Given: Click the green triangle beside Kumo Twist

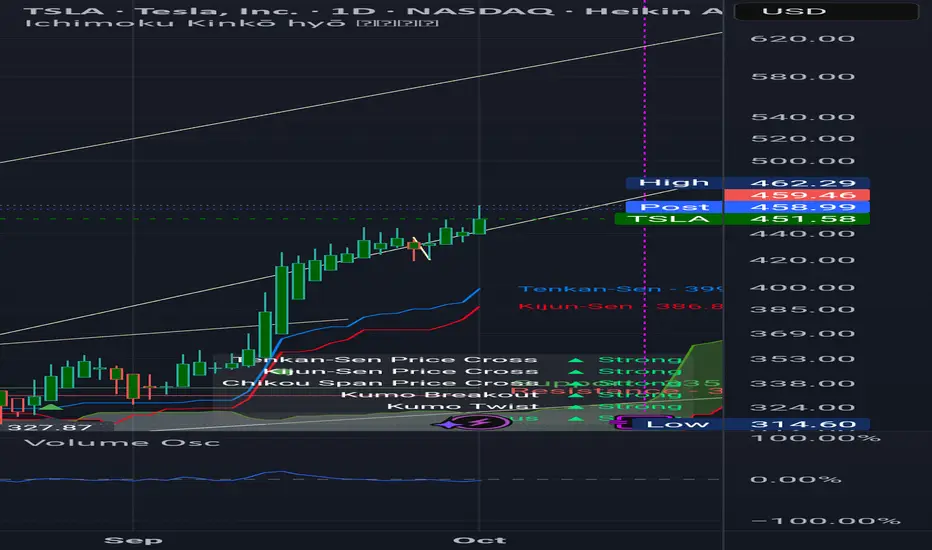Looking at the screenshot, I should pyautogui.click(x=575, y=407).
